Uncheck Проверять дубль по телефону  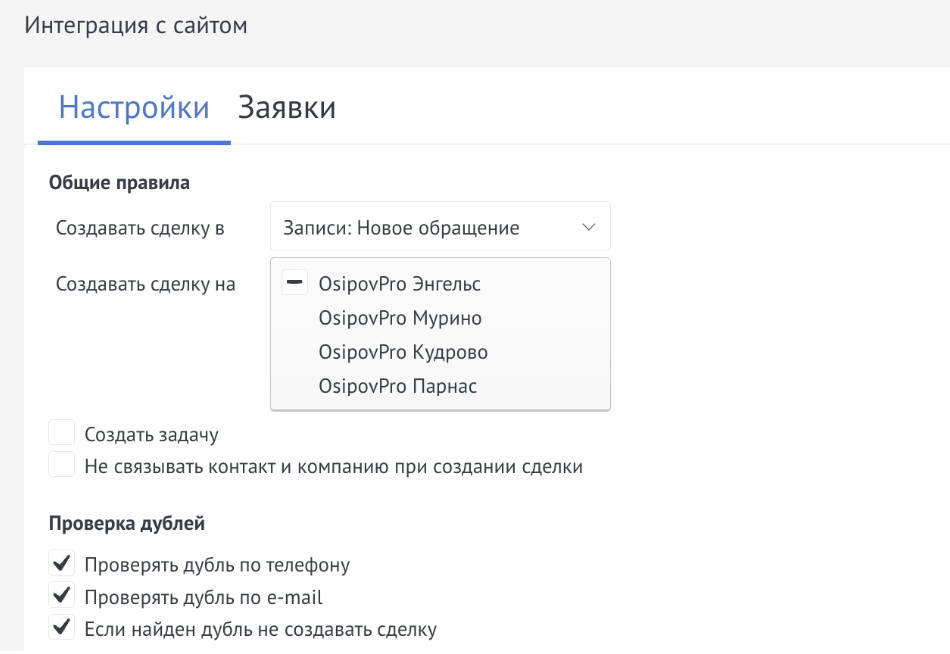point(62,564)
